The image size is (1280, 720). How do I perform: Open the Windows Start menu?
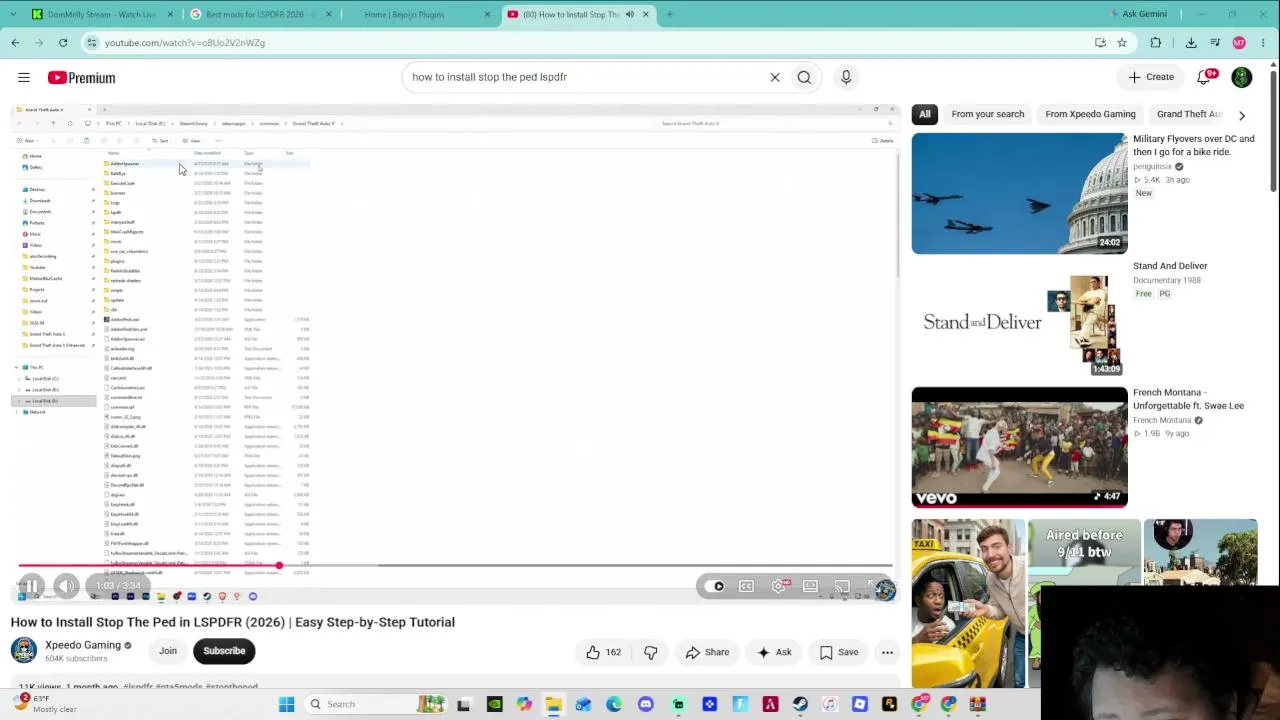click(287, 704)
